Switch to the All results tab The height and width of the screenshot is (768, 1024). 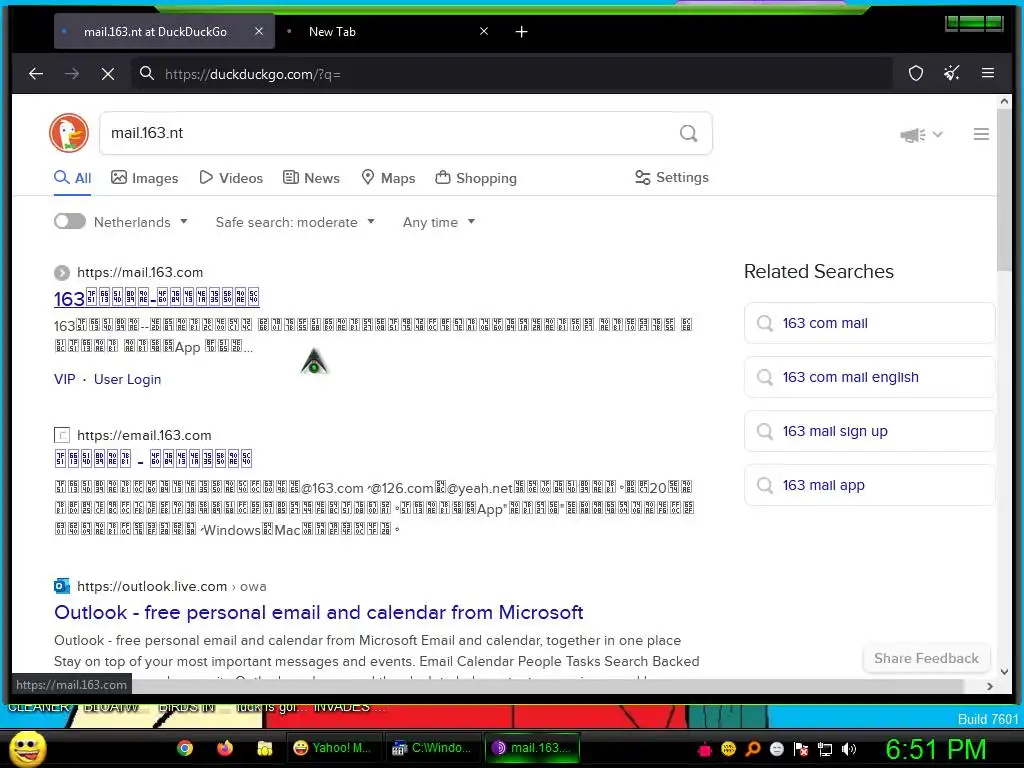click(x=72, y=178)
